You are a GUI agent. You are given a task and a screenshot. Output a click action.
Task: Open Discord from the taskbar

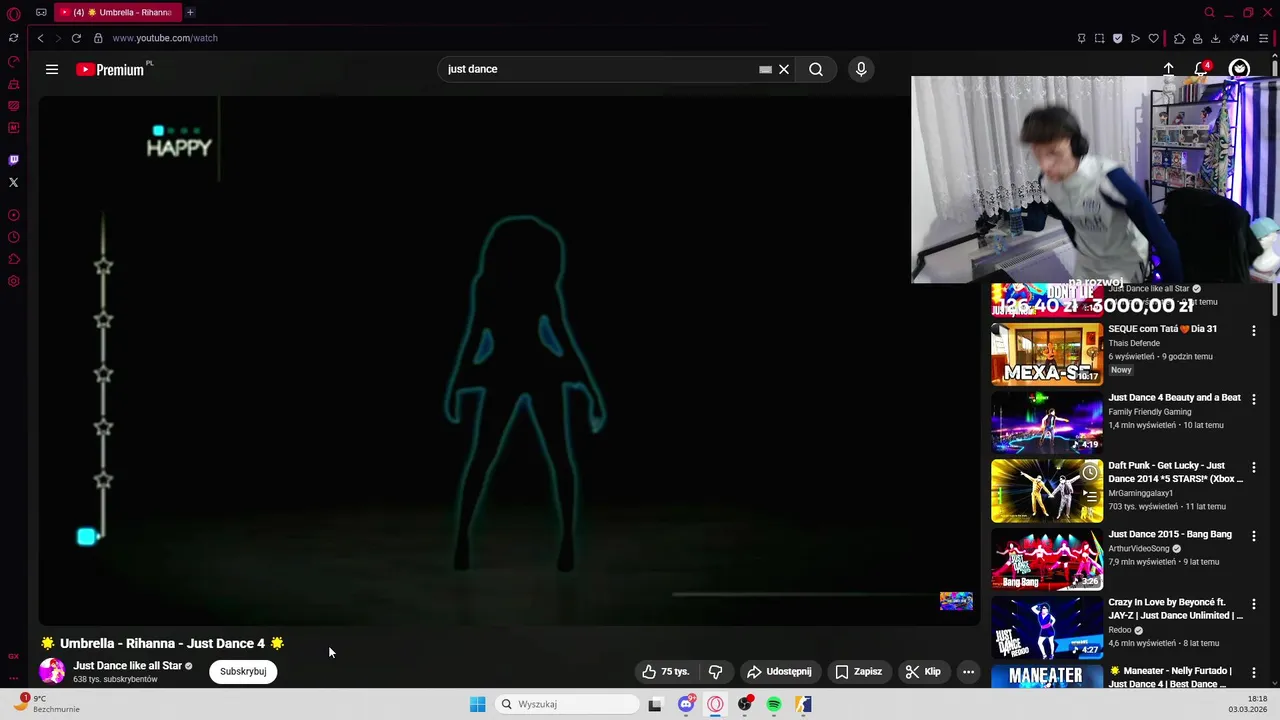pos(686,704)
